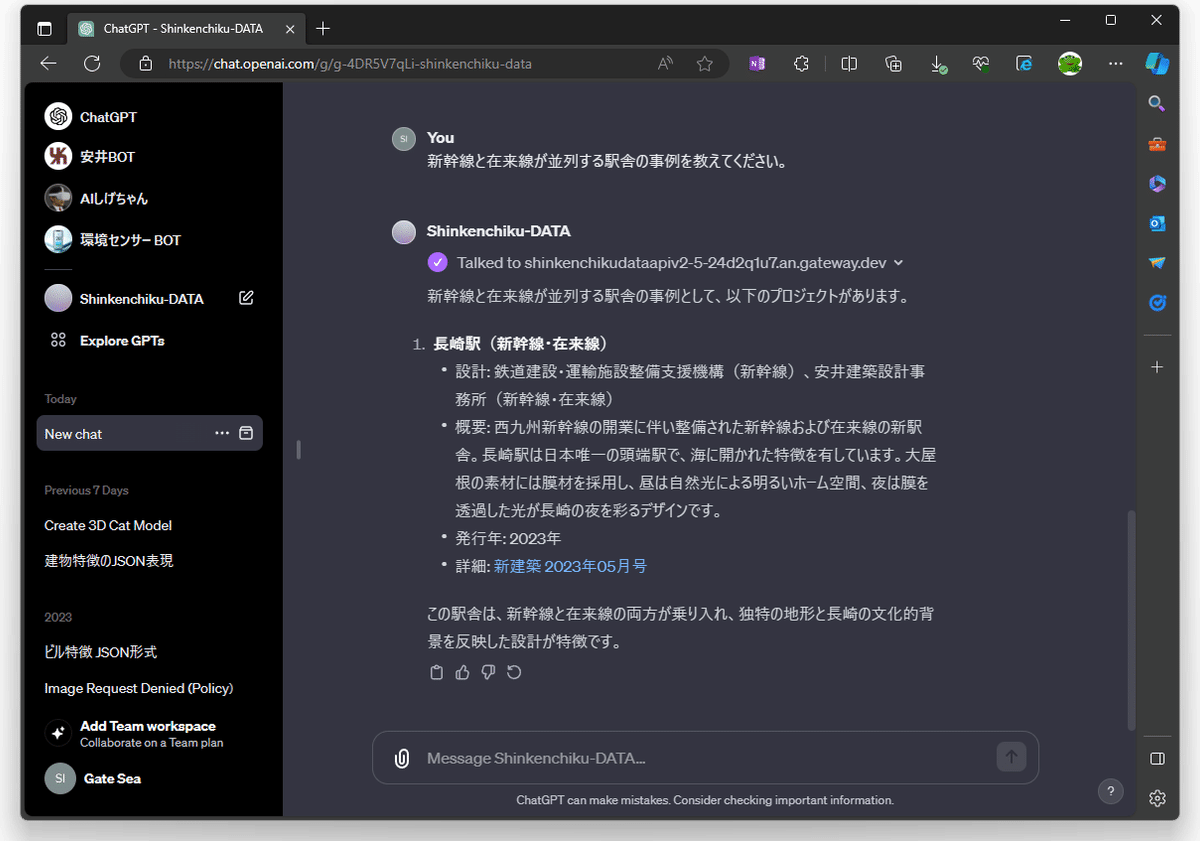Open OneNote extension icon

[757, 64]
